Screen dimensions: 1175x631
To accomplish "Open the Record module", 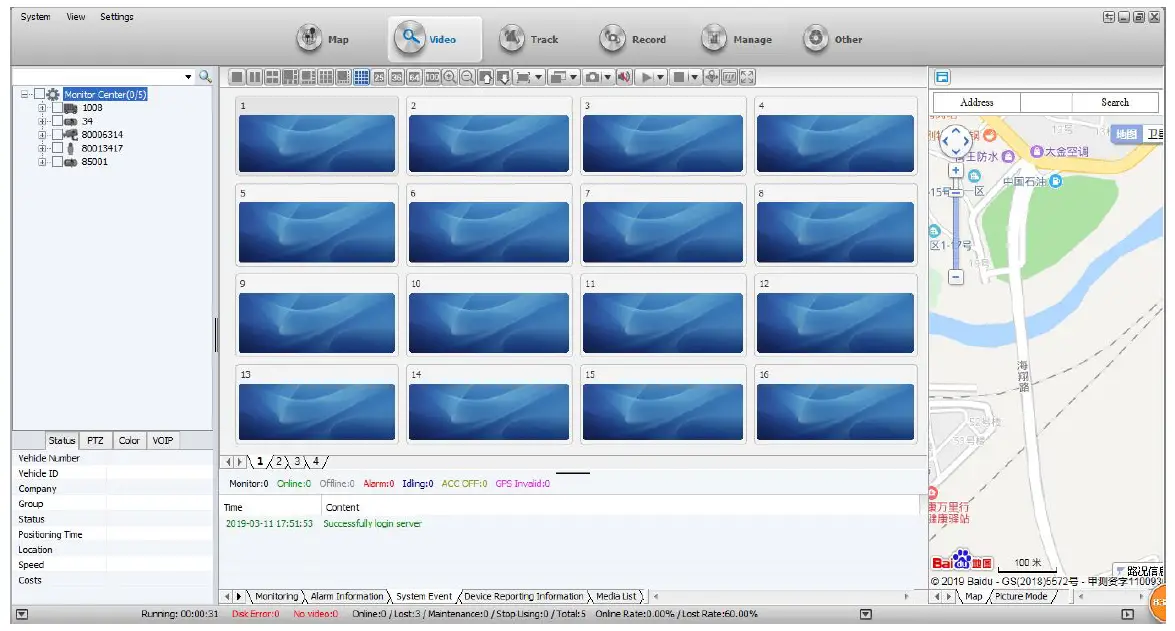I will pos(633,39).
